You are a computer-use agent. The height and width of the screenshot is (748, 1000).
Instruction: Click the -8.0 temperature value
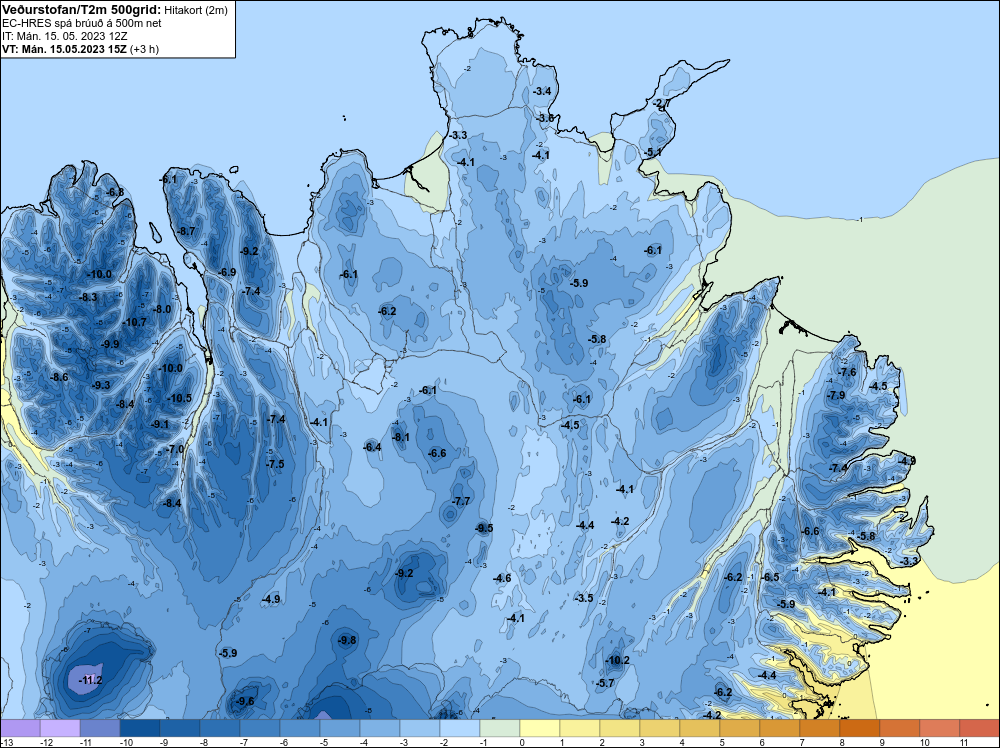tap(162, 309)
